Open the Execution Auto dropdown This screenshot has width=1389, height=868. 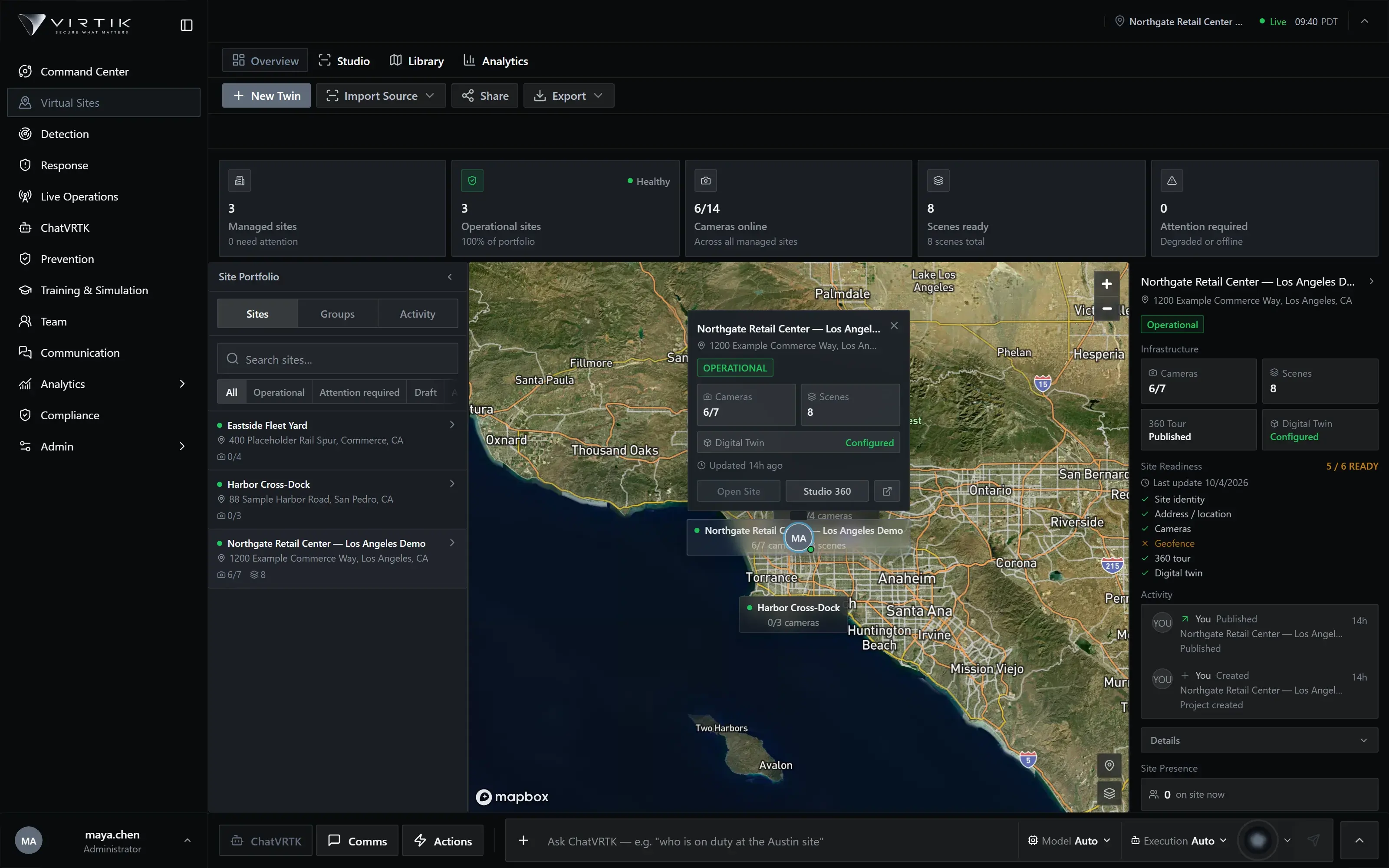[x=1178, y=841]
